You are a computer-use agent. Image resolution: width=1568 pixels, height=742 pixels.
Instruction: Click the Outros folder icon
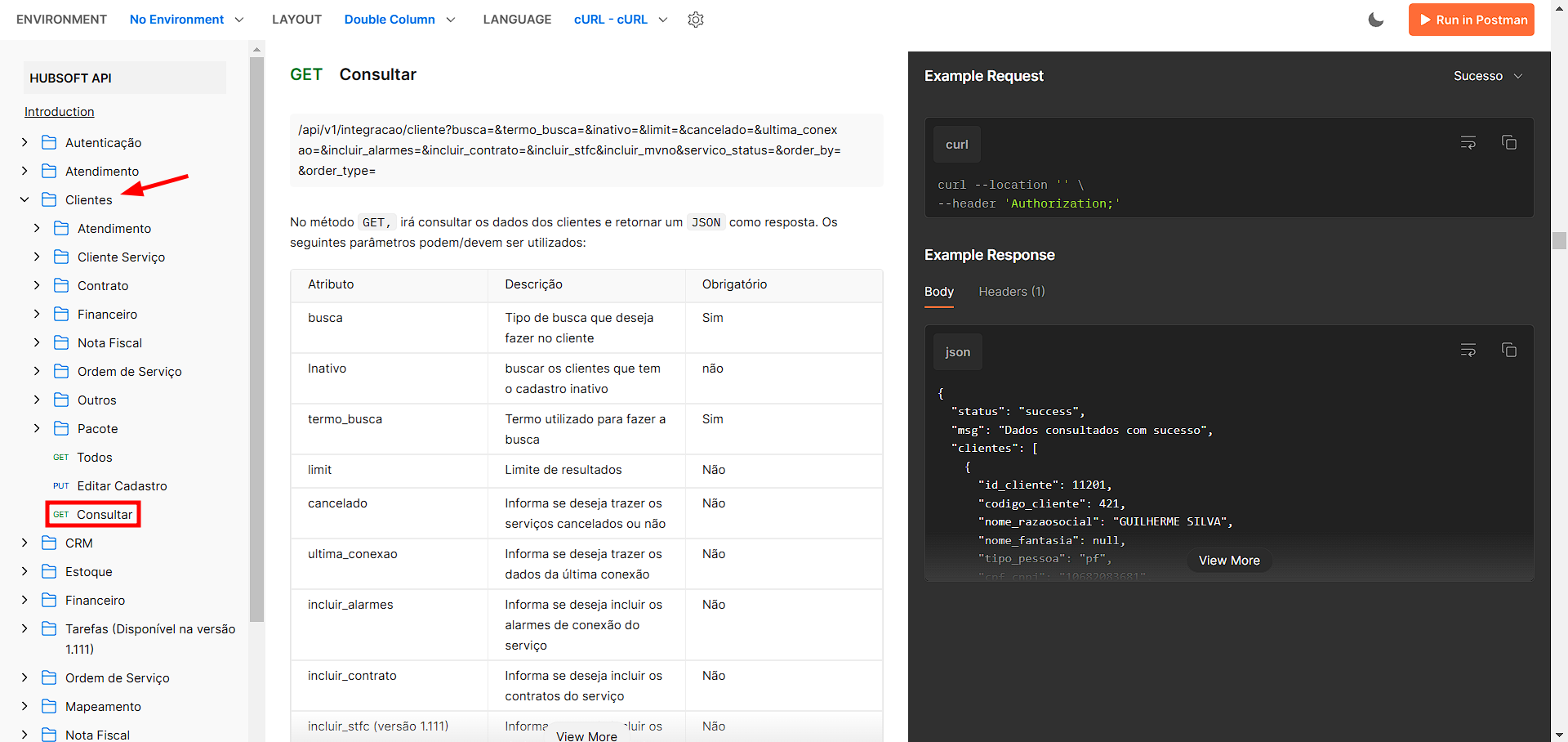[61, 400]
